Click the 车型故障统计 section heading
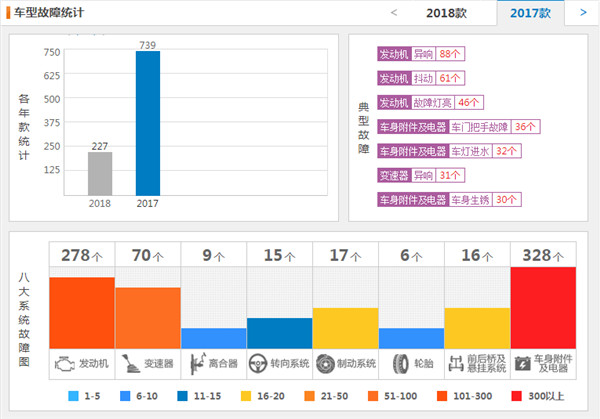The height and width of the screenshot is (419, 600). click(49, 12)
